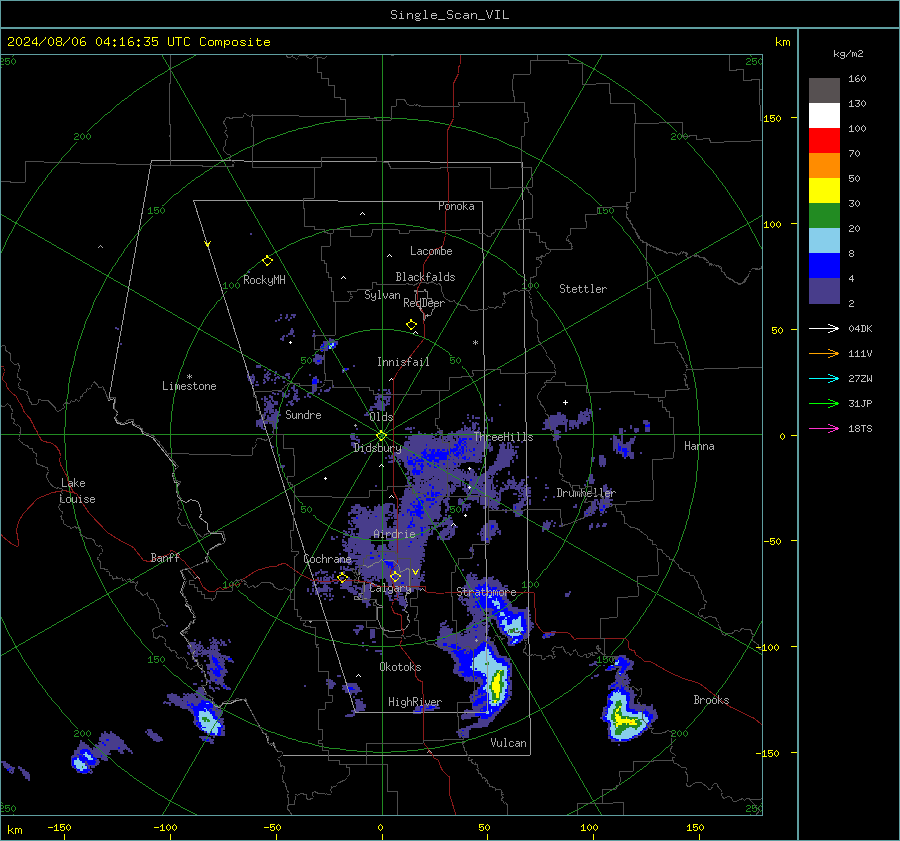Click the cyan 27ZW arrow icon

(824, 378)
